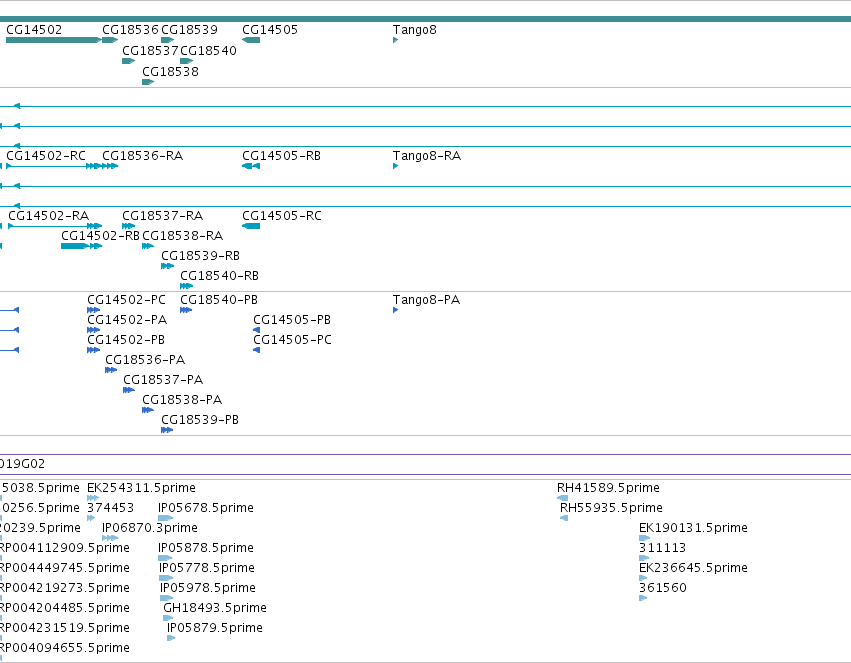The width and height of the screenshot is (851, 663).
Task: Click the CG14502-RB exon block glyph
Action: click(74, 246)
